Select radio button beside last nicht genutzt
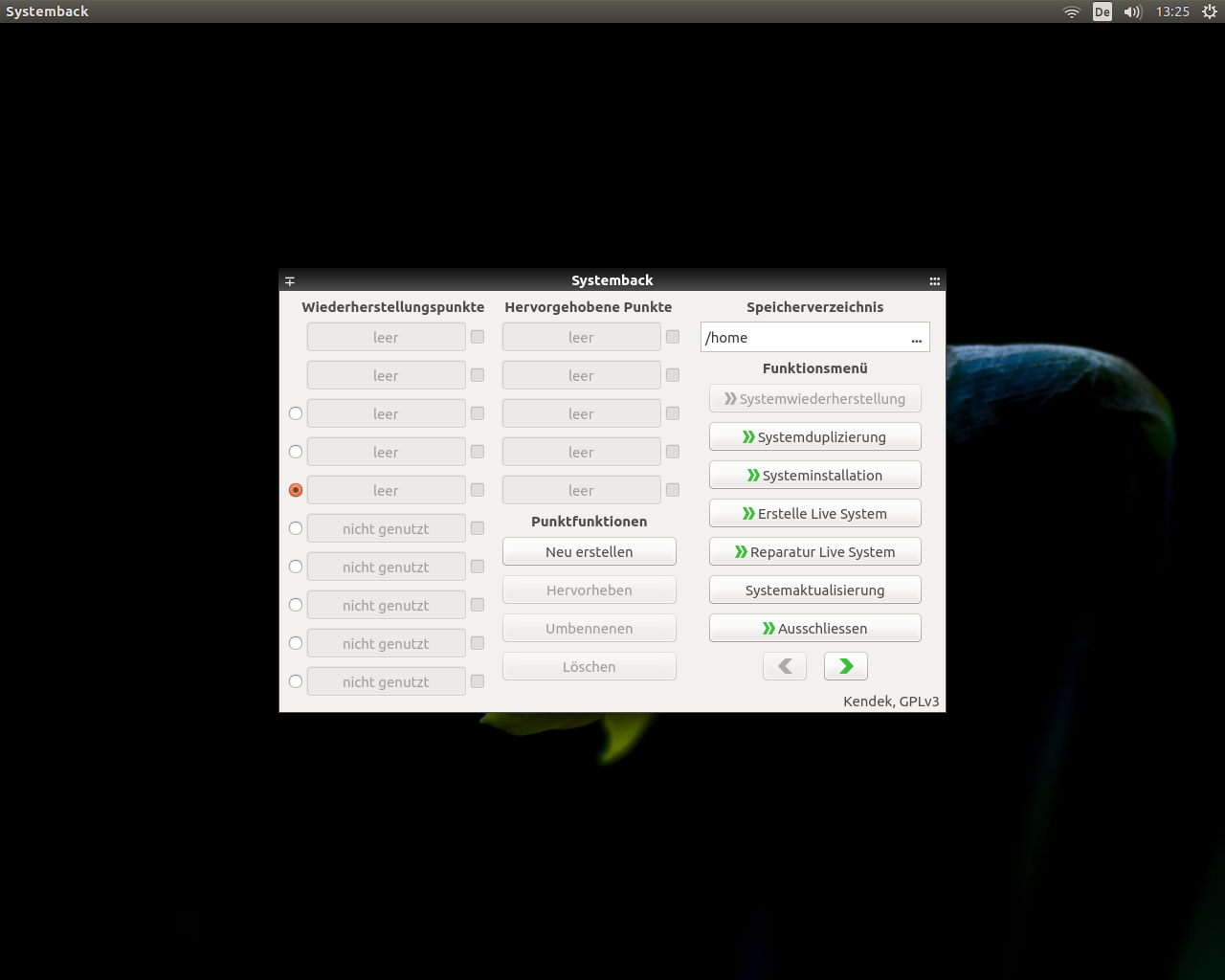The height and width of the screenshot is (980, 1225). [x=296, y=681]
